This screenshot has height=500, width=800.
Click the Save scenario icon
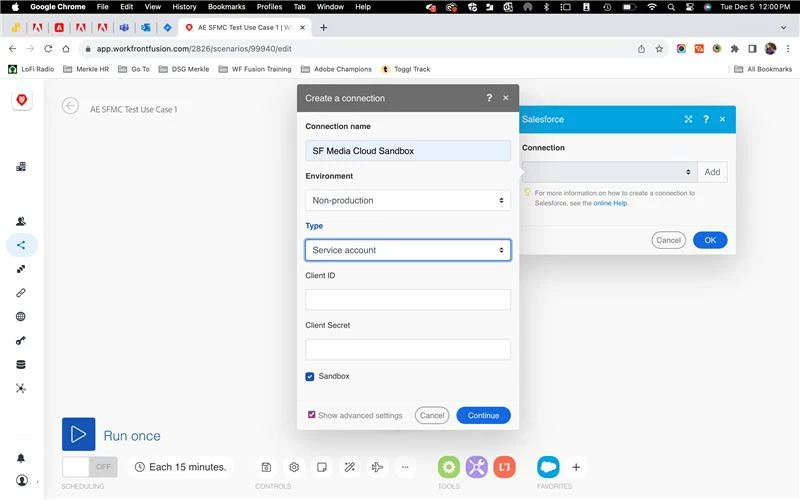click(x=266, y=467)
